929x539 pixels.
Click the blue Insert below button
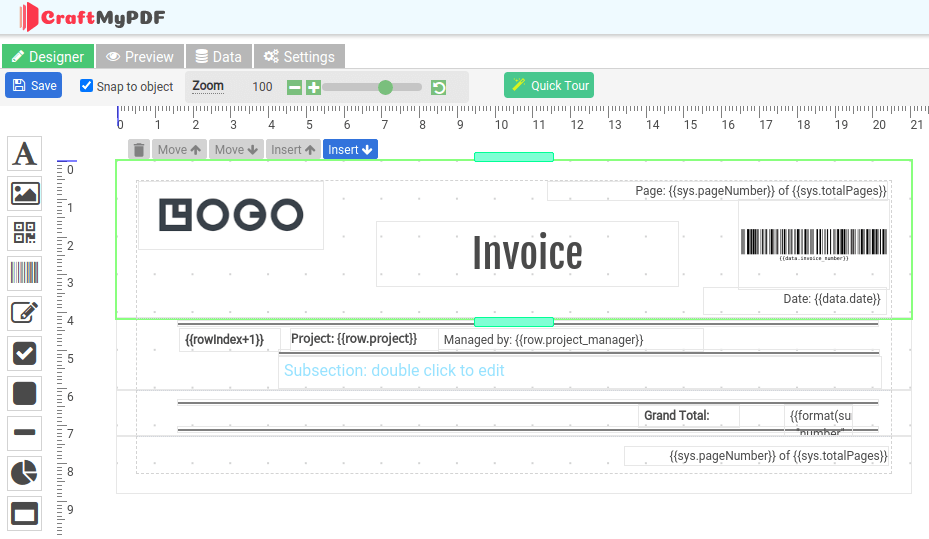click(350, 150)
